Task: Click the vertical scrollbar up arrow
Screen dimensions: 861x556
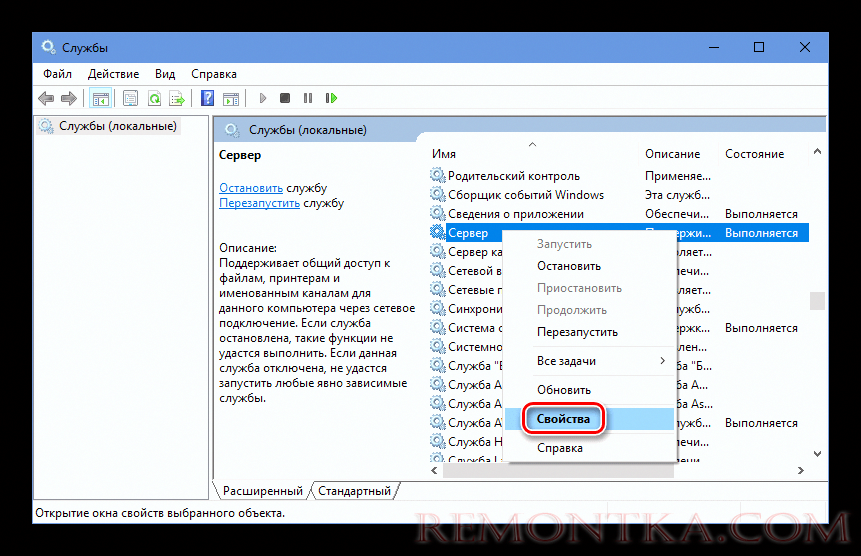Action: tap(817, 151)
